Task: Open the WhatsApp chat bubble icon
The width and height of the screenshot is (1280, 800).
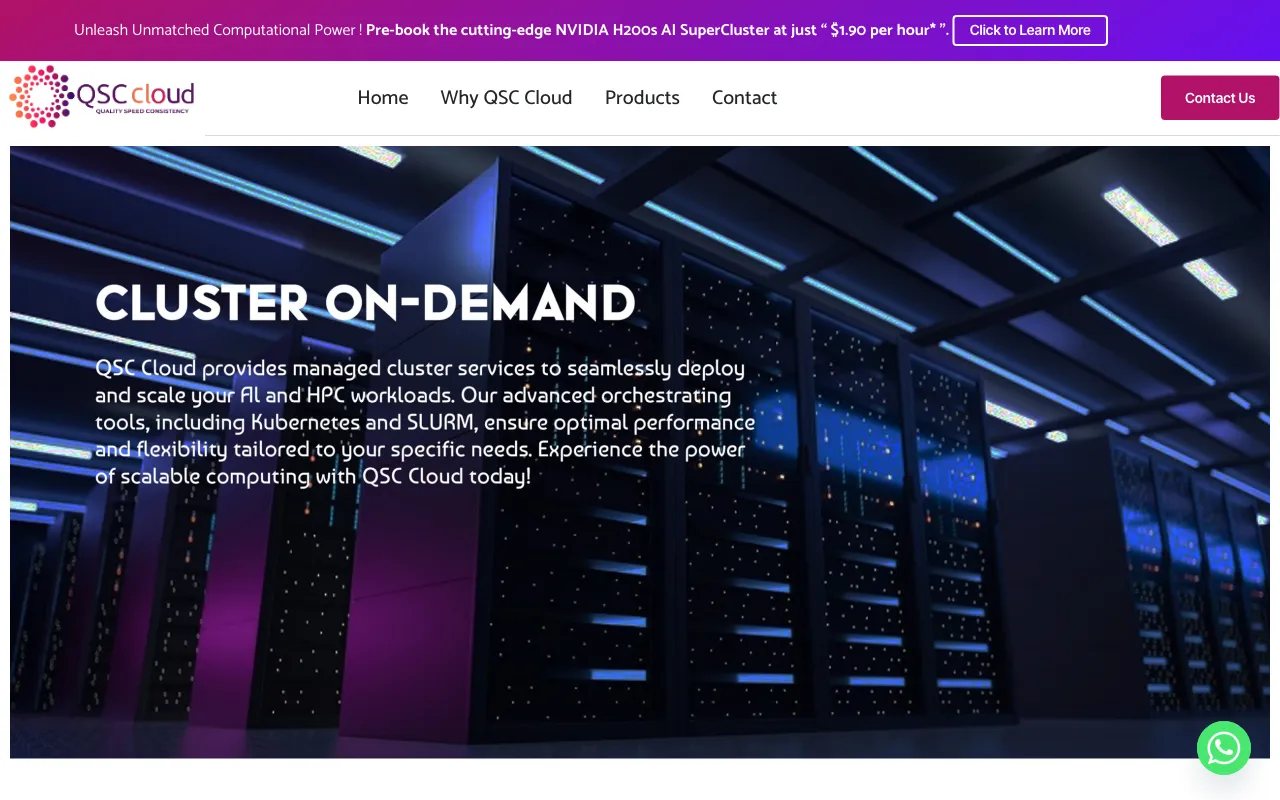Action: (1224, 748)
